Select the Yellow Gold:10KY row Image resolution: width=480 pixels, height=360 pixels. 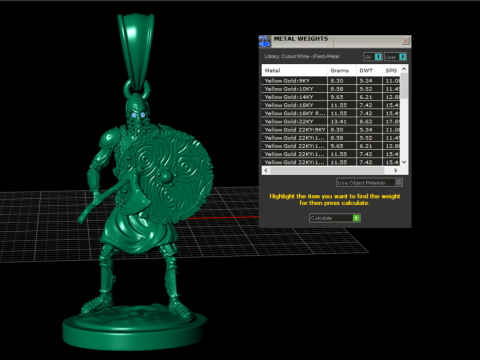pos(331,89)
